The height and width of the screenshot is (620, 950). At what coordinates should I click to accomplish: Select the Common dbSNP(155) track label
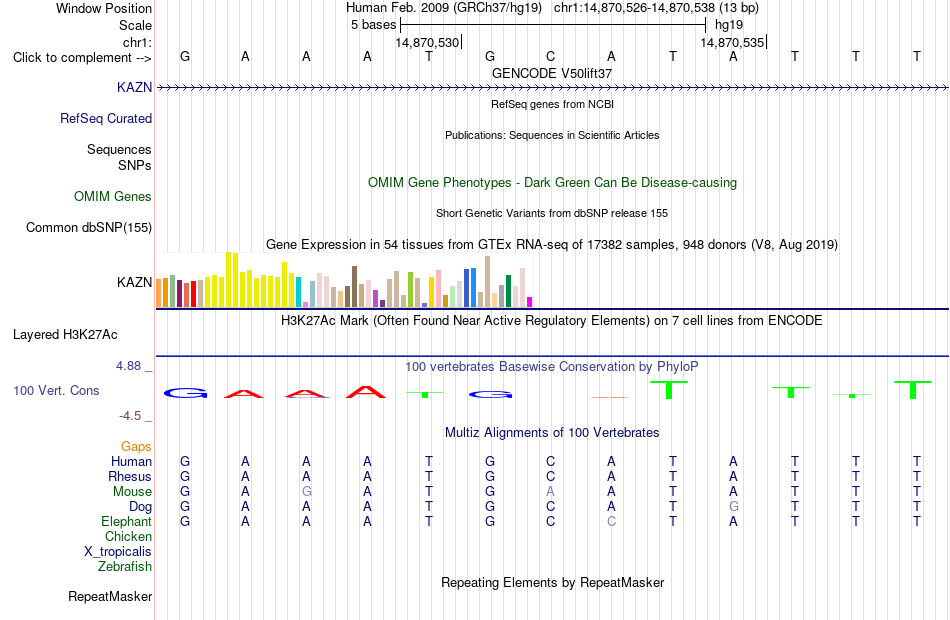click(x=89, y=227)
